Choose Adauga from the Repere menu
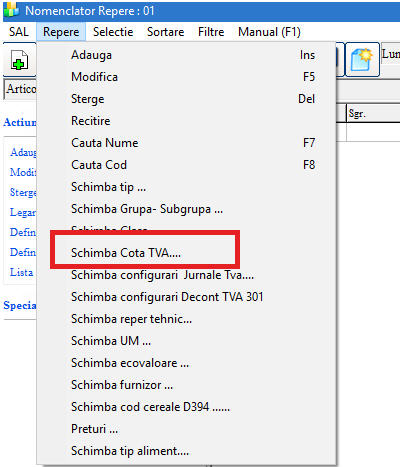 click(186, 55)
